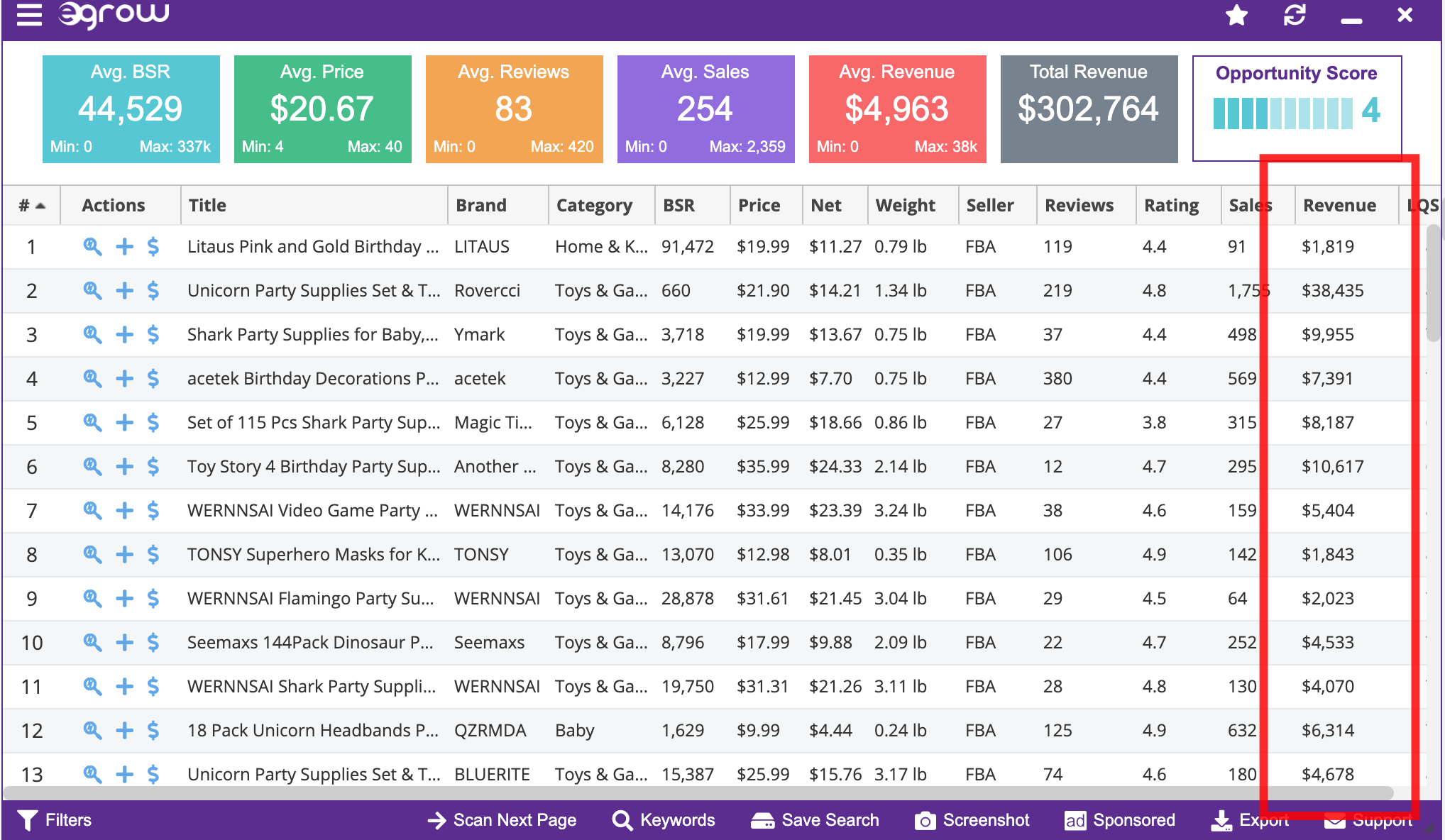Click the refresh arrows icon
The image size is (1445, 840).
[1295, 15]
